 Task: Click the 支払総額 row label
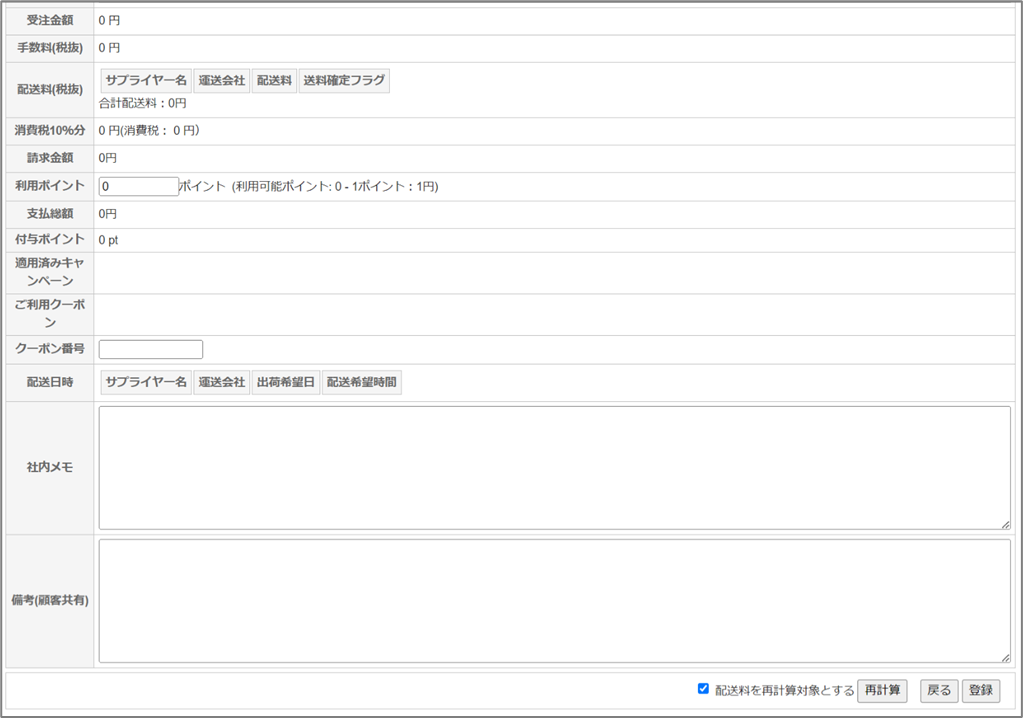click(x=50, y=214)
